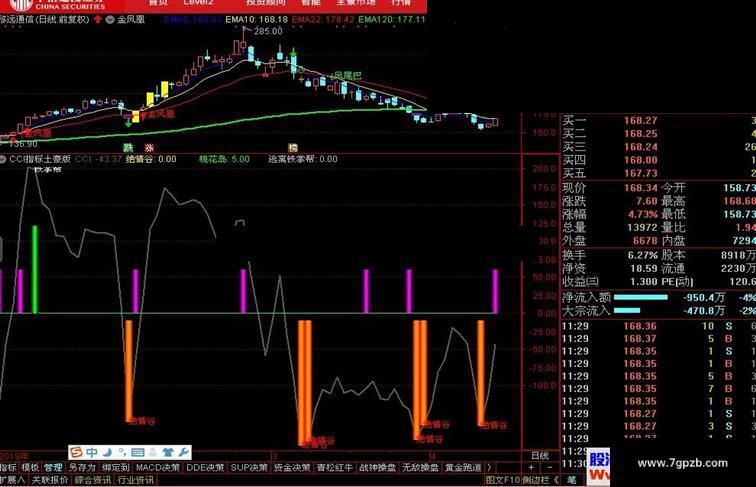The width and height of the screenshot is (756, 487).
Task: Click the plus zoom button under 日线
Action: pos(531,467)
